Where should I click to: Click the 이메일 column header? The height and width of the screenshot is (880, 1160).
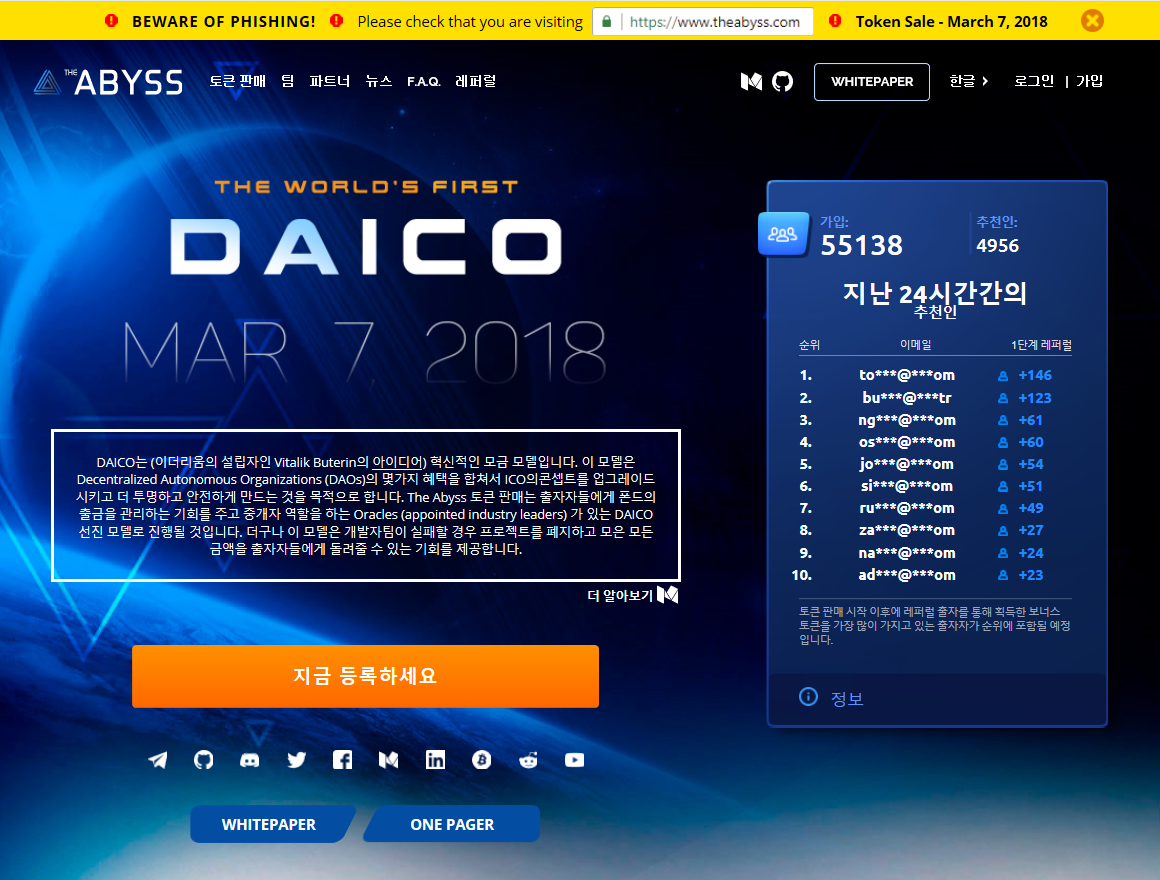pyautogui.click(x=916, y=345)
